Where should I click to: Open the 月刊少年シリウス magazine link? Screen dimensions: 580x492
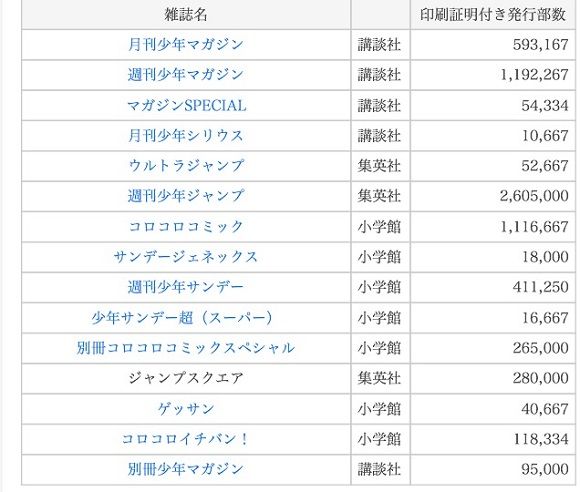coord(186,135)
